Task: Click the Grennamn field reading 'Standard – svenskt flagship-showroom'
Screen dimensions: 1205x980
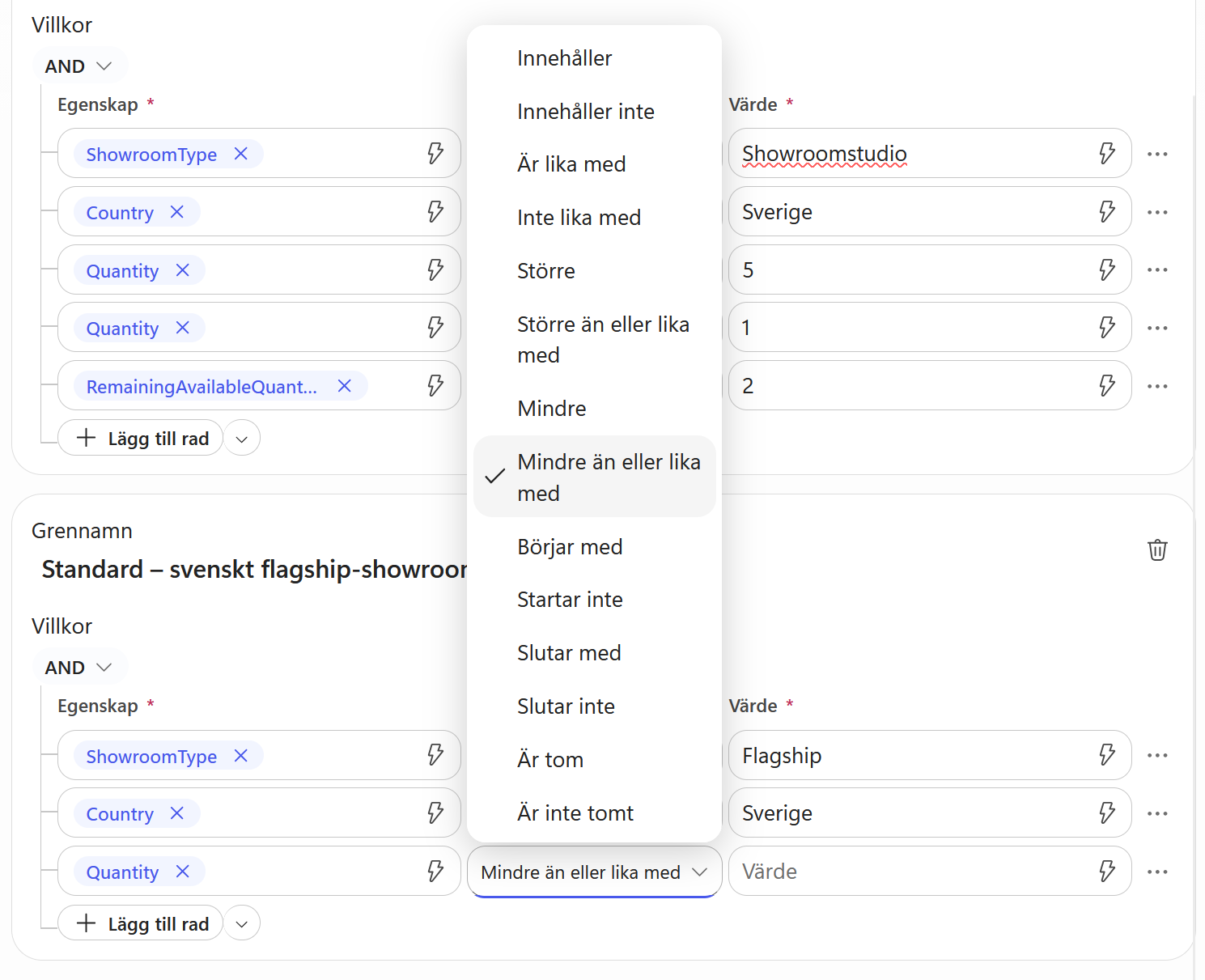Action: coord(254,569)
